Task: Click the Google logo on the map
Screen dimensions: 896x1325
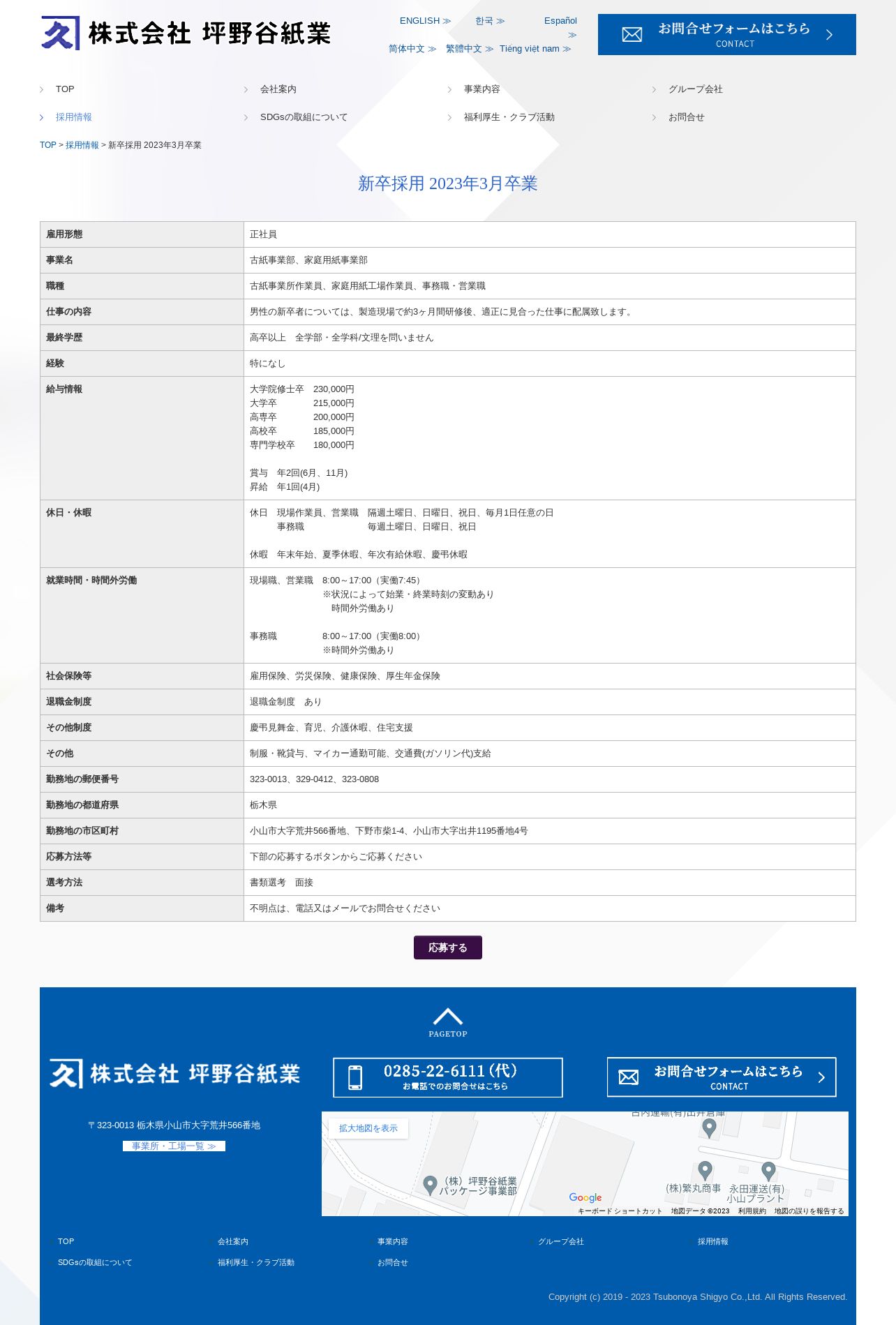Action: click(x=585, y=1197)
